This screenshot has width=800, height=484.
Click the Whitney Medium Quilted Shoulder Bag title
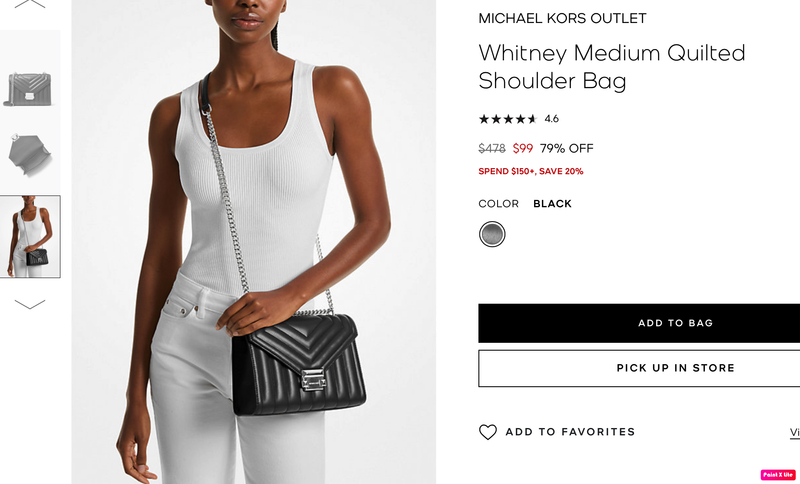tap(612, 67)
